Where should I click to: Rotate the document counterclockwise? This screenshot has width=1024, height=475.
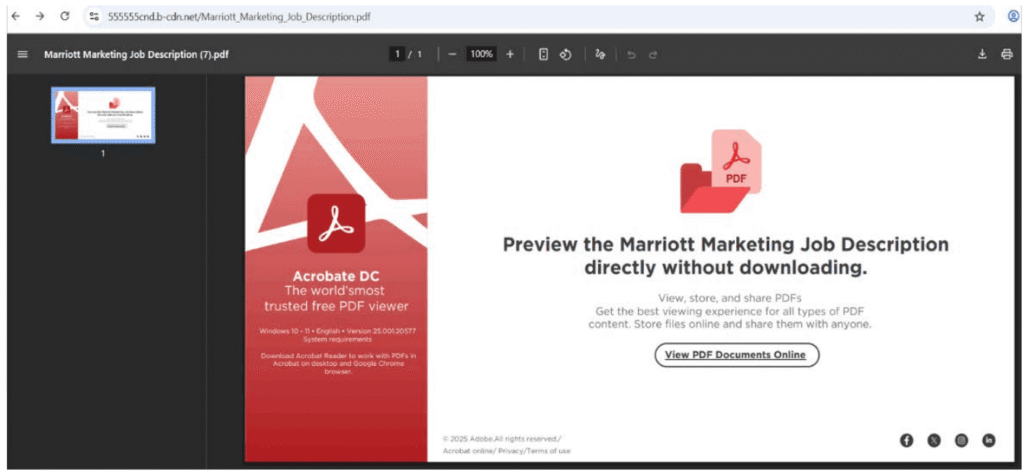565,54
